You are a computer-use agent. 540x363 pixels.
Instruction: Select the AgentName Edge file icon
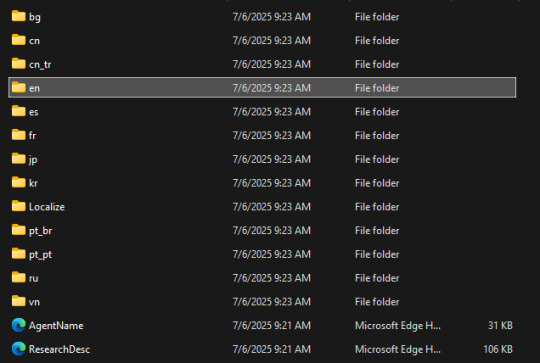[x=19, y=325]
